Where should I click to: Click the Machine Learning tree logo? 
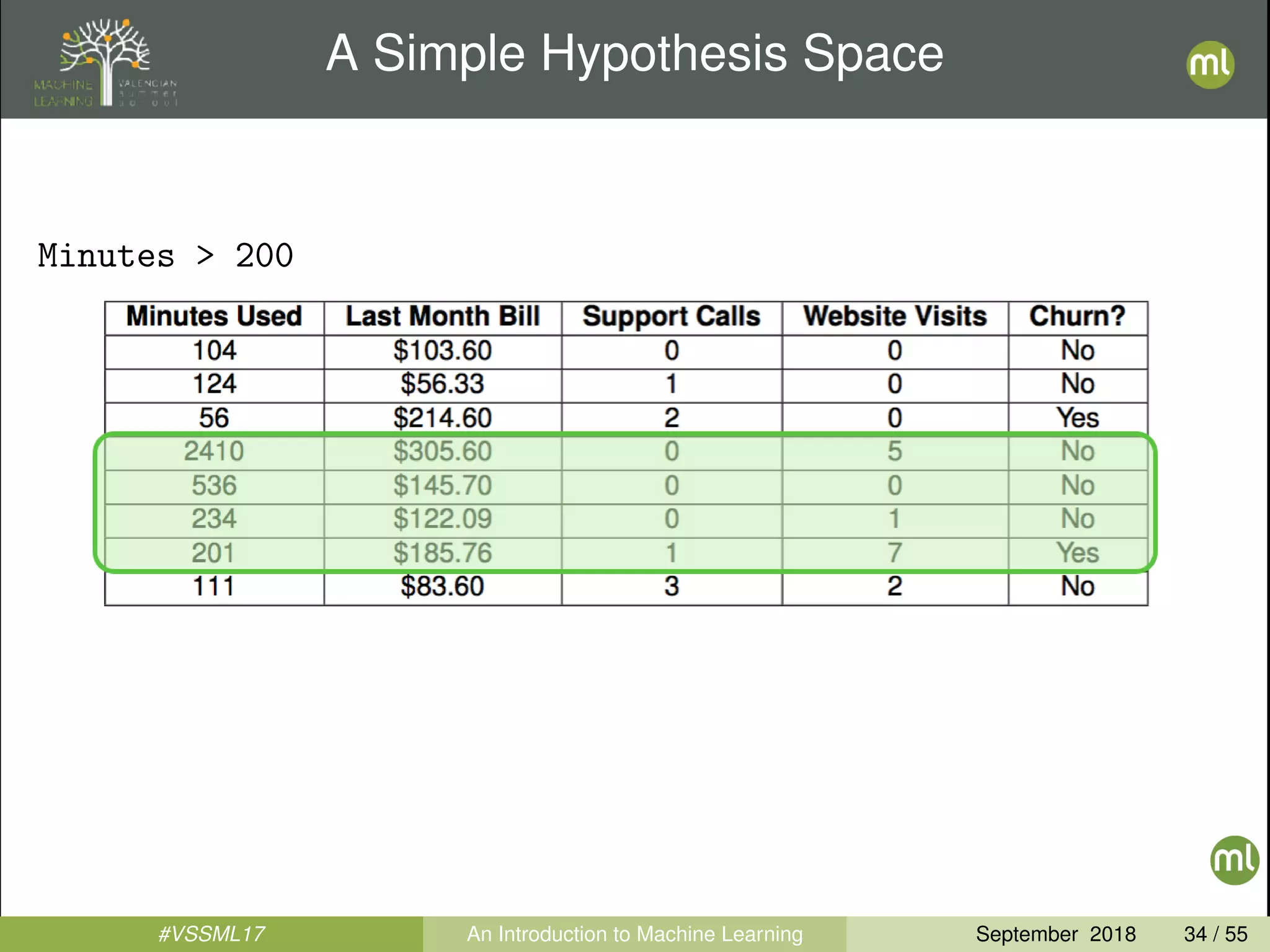(105, 62)
